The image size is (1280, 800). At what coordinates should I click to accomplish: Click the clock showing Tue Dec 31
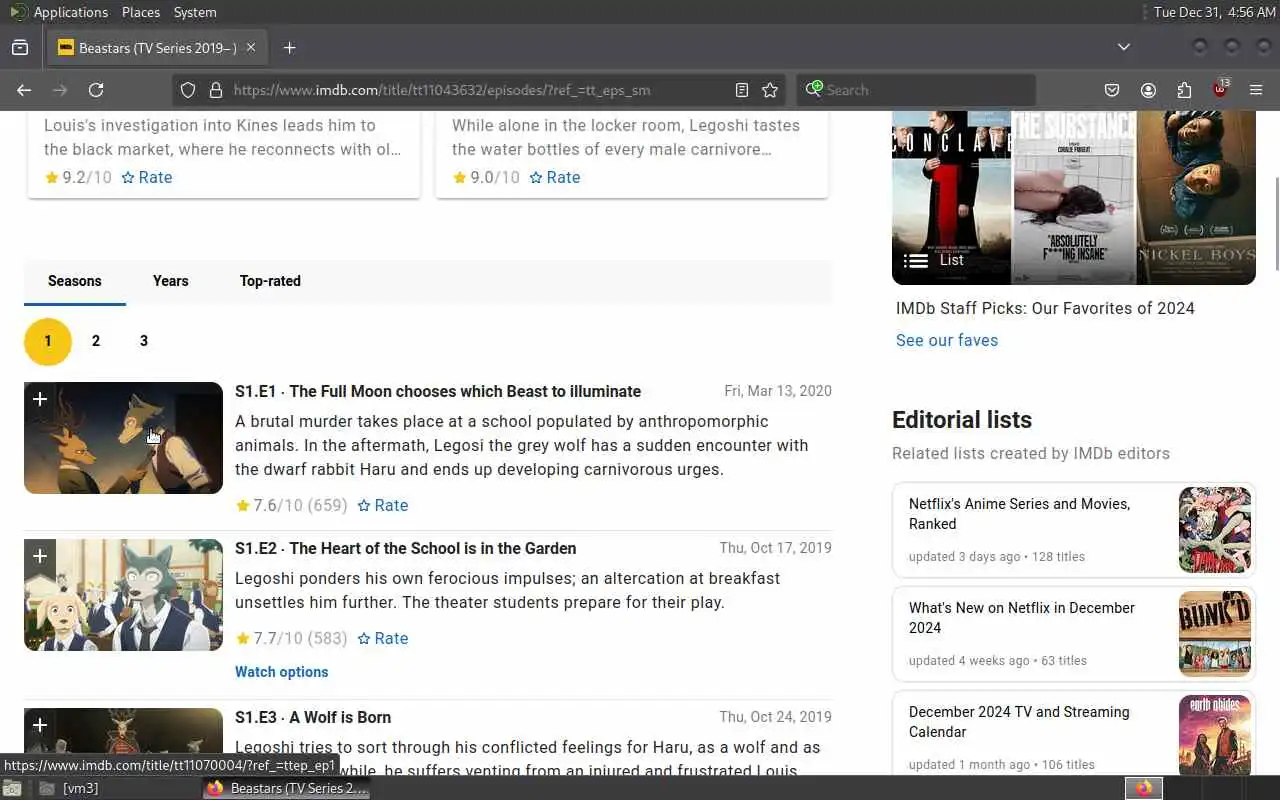pyautogui.click(x=1214, y=12)
